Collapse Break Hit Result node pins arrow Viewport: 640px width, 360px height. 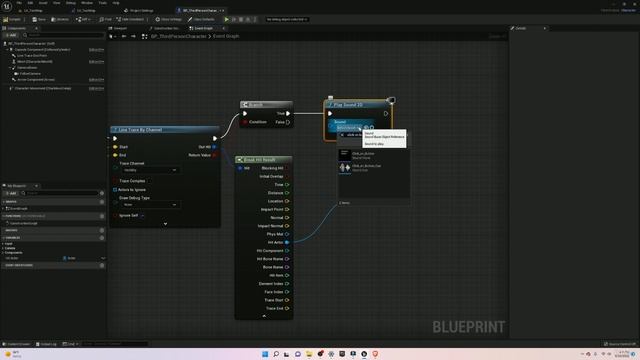(x=264, y=316)
